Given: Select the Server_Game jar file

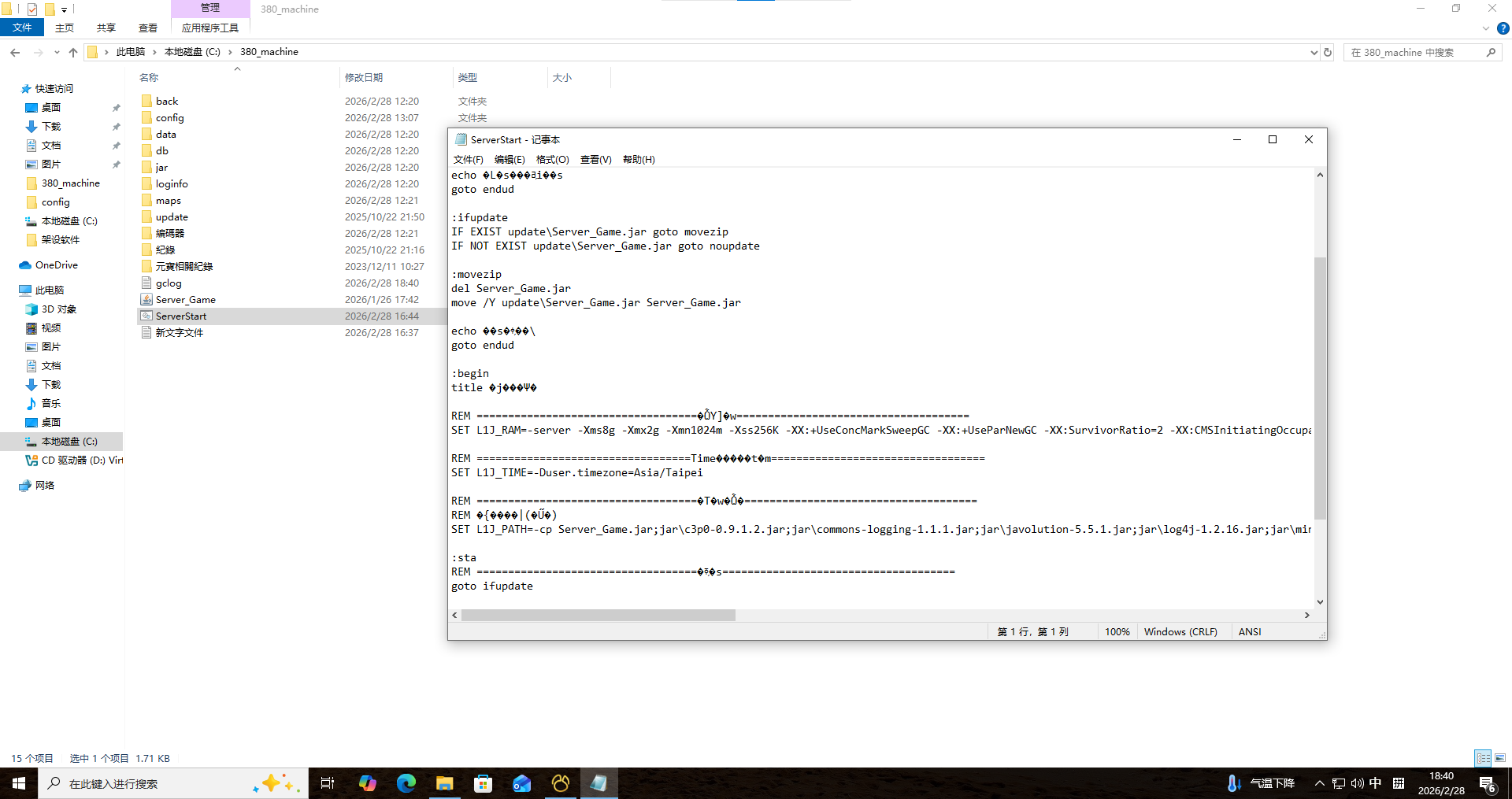Looking at the screenshot, I should (x=185, y=299).
